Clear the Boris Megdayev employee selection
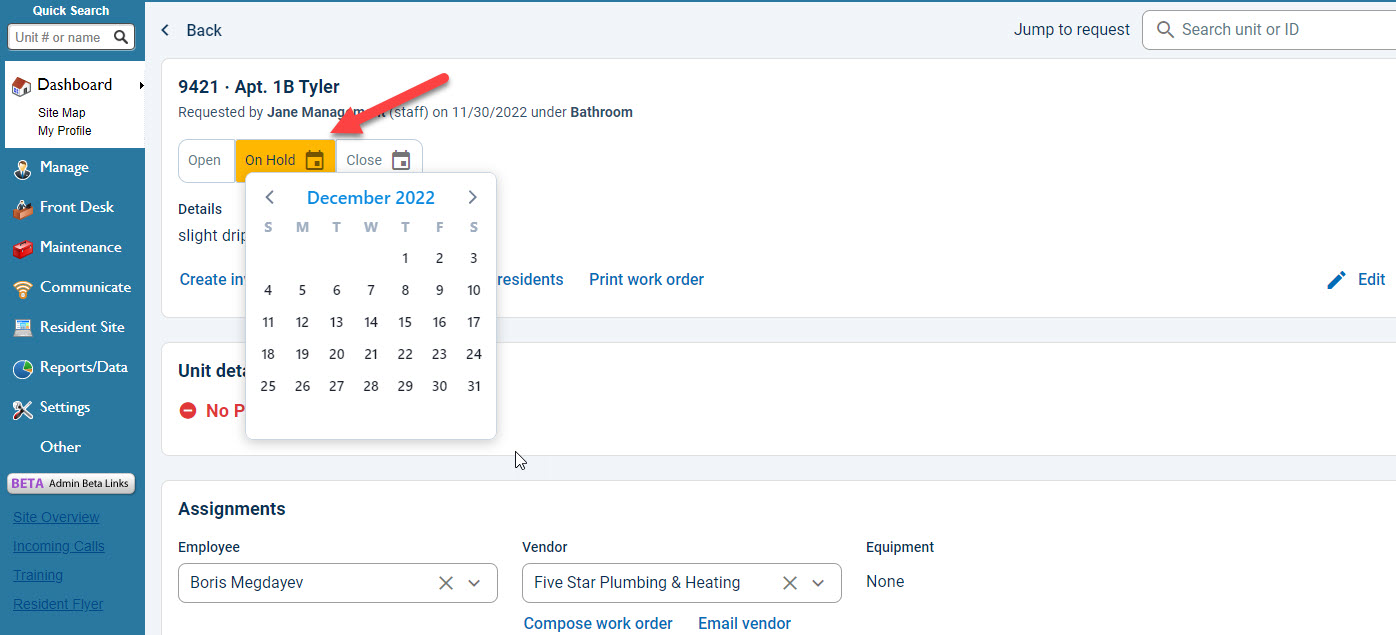This screenshot has width=1396, height=635. point(446,583)
